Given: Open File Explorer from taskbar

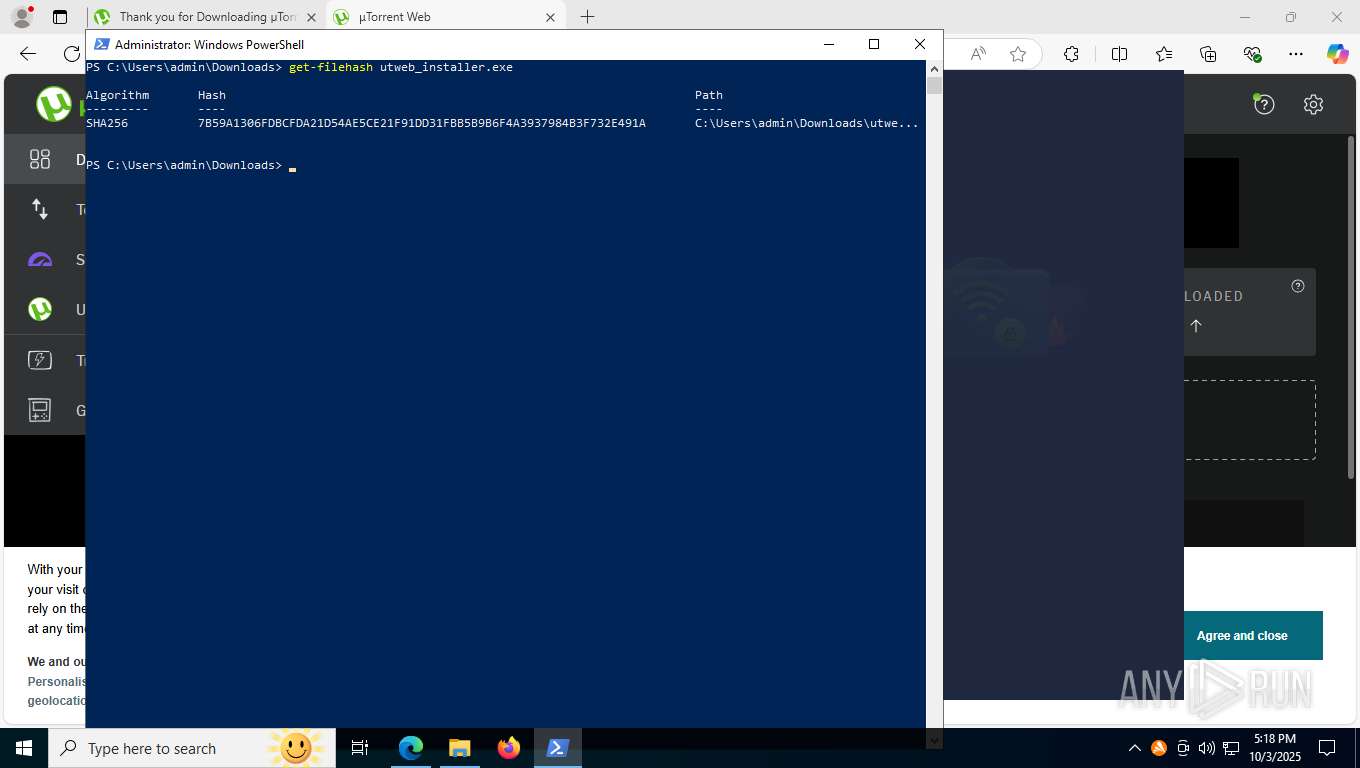Looking at the screenshot, I should (460, 748).
